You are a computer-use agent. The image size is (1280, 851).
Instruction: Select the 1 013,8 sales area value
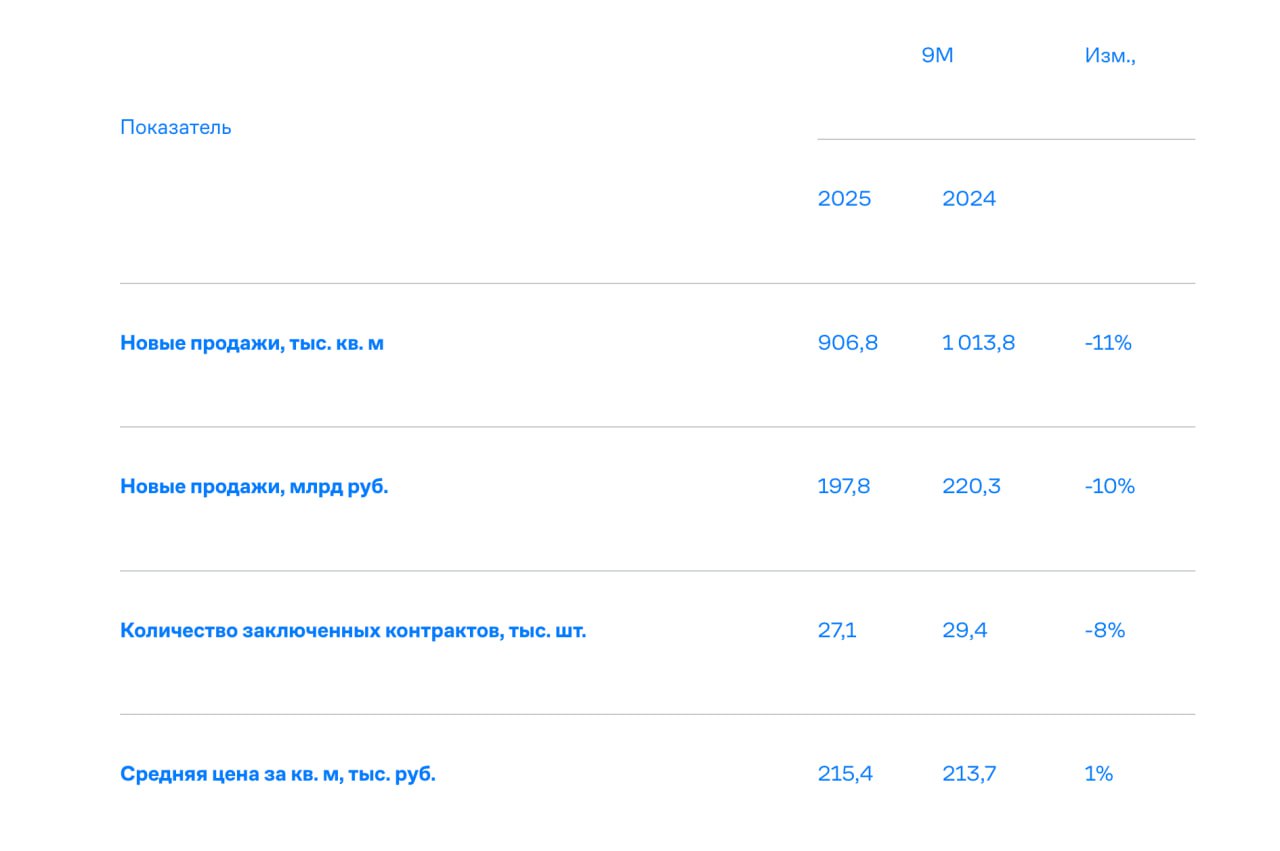[x=978, y=343]
